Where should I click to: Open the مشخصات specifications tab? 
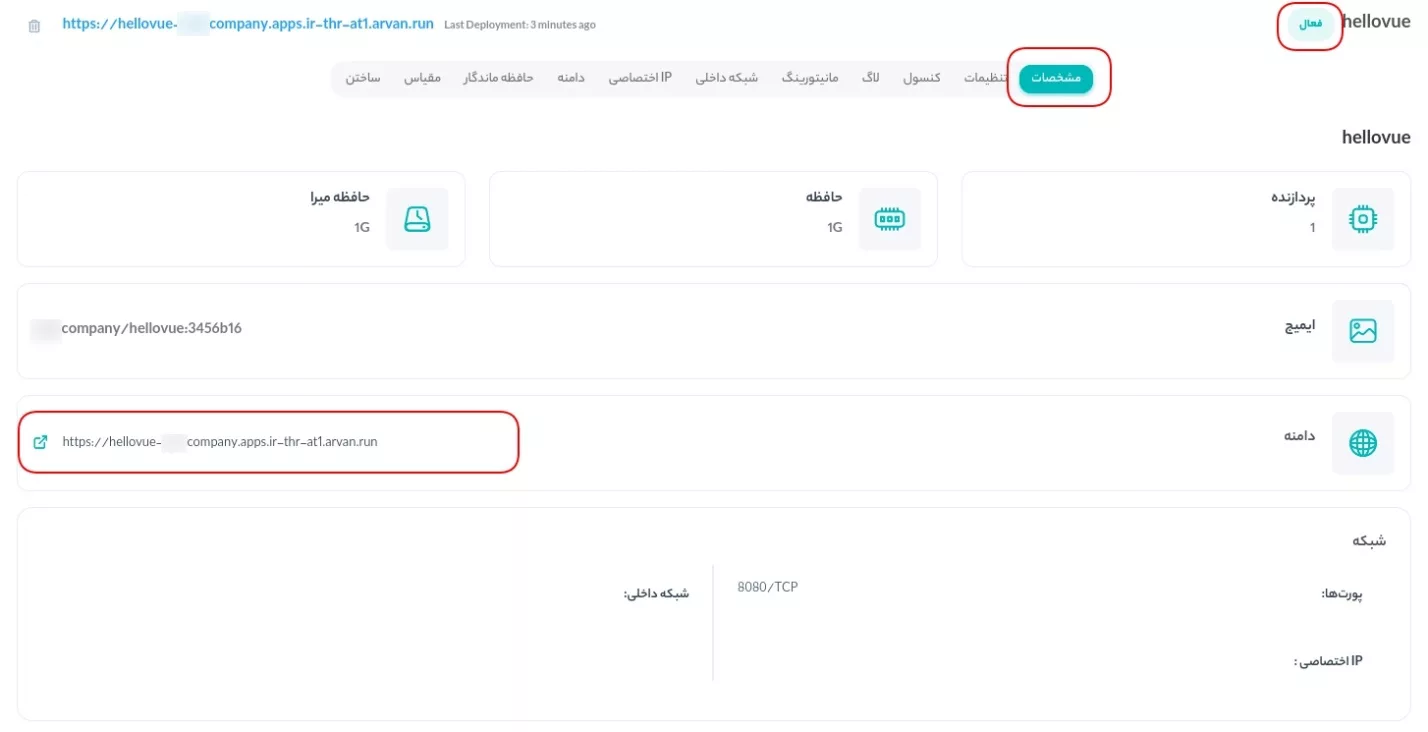coord(1056,79)
